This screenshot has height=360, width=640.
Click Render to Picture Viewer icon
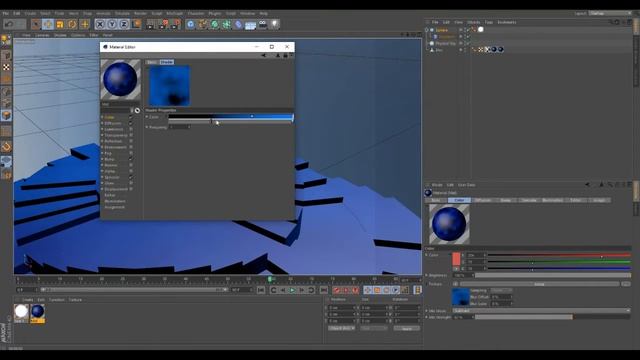point(163,24)
